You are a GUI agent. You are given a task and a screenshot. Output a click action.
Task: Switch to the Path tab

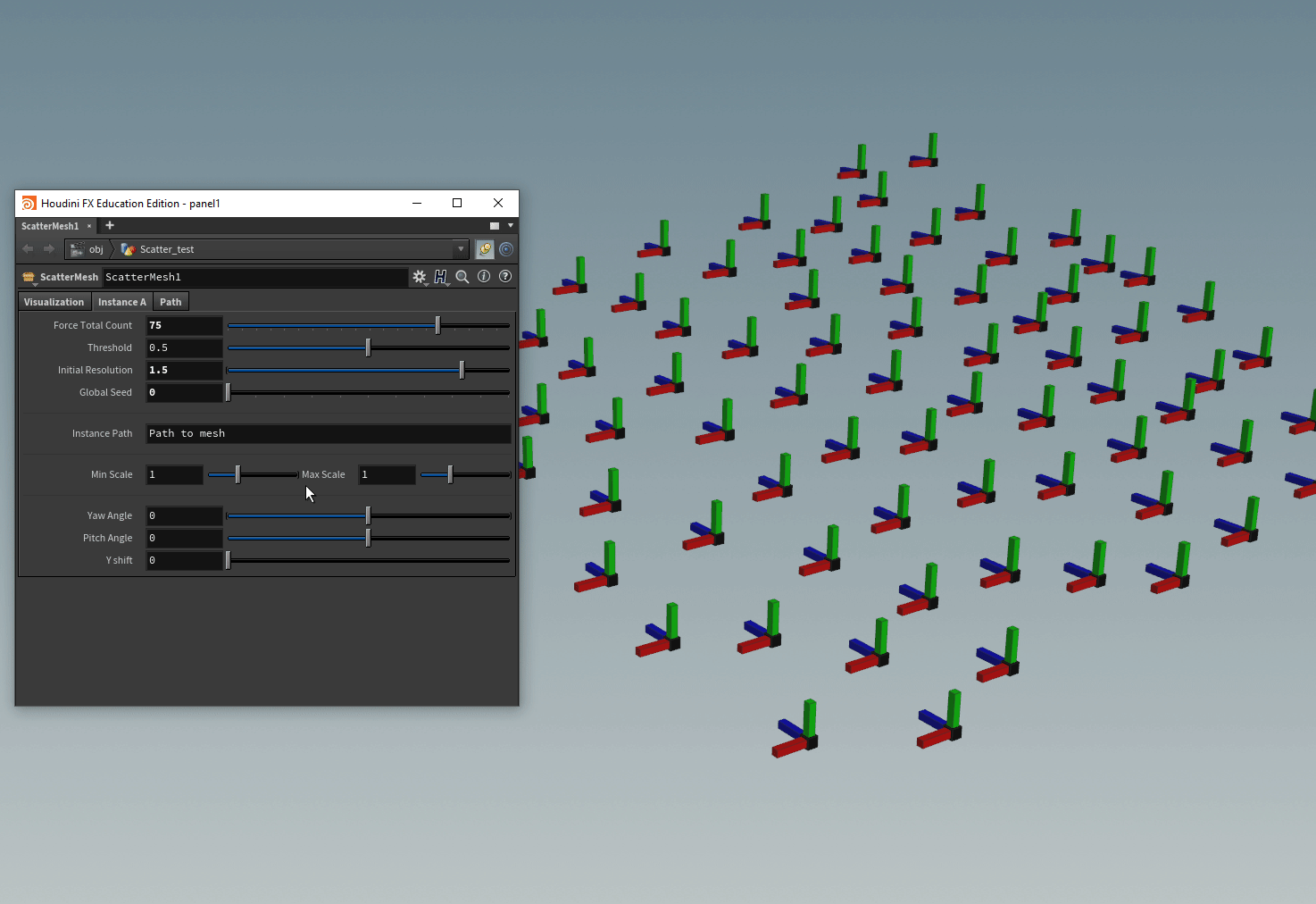coord(170,302)
